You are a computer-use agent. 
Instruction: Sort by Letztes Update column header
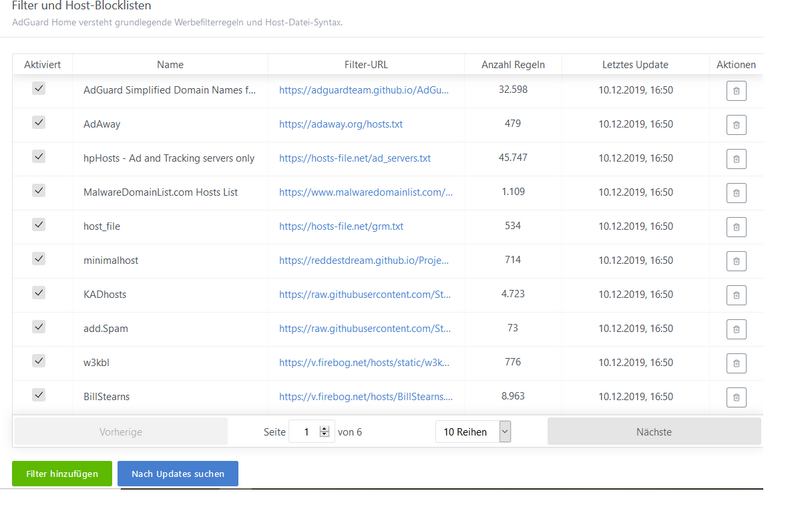pyautogui.click(x=635, y=65)
